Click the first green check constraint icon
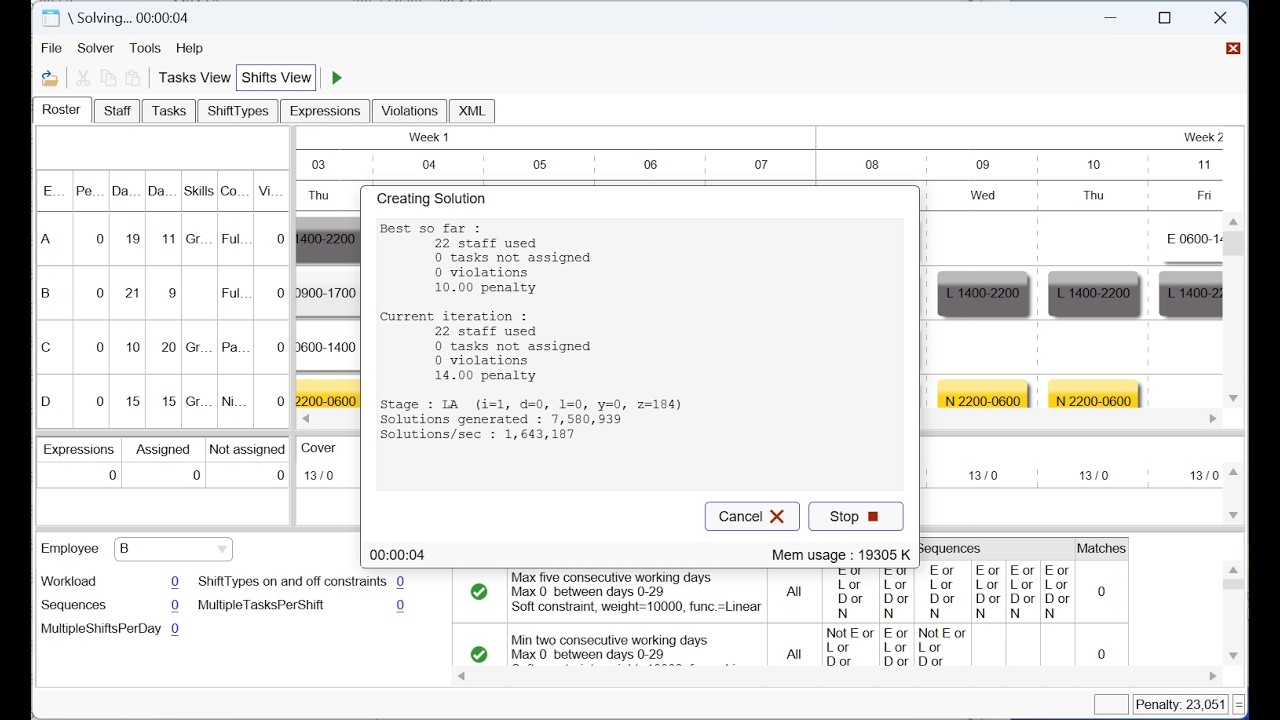 click(x=479, y=592)
